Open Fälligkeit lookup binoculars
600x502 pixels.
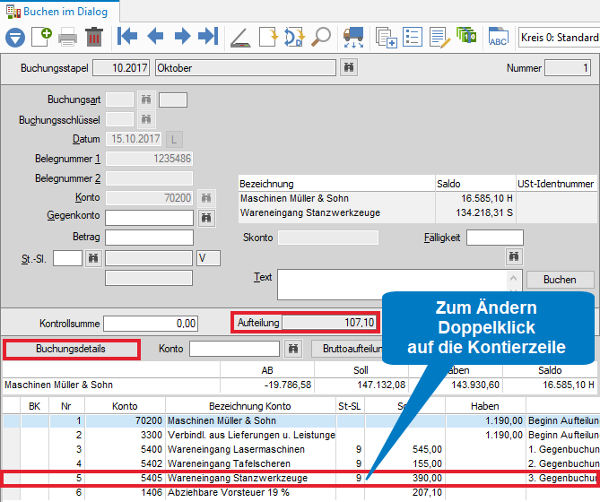click(514, 256)
